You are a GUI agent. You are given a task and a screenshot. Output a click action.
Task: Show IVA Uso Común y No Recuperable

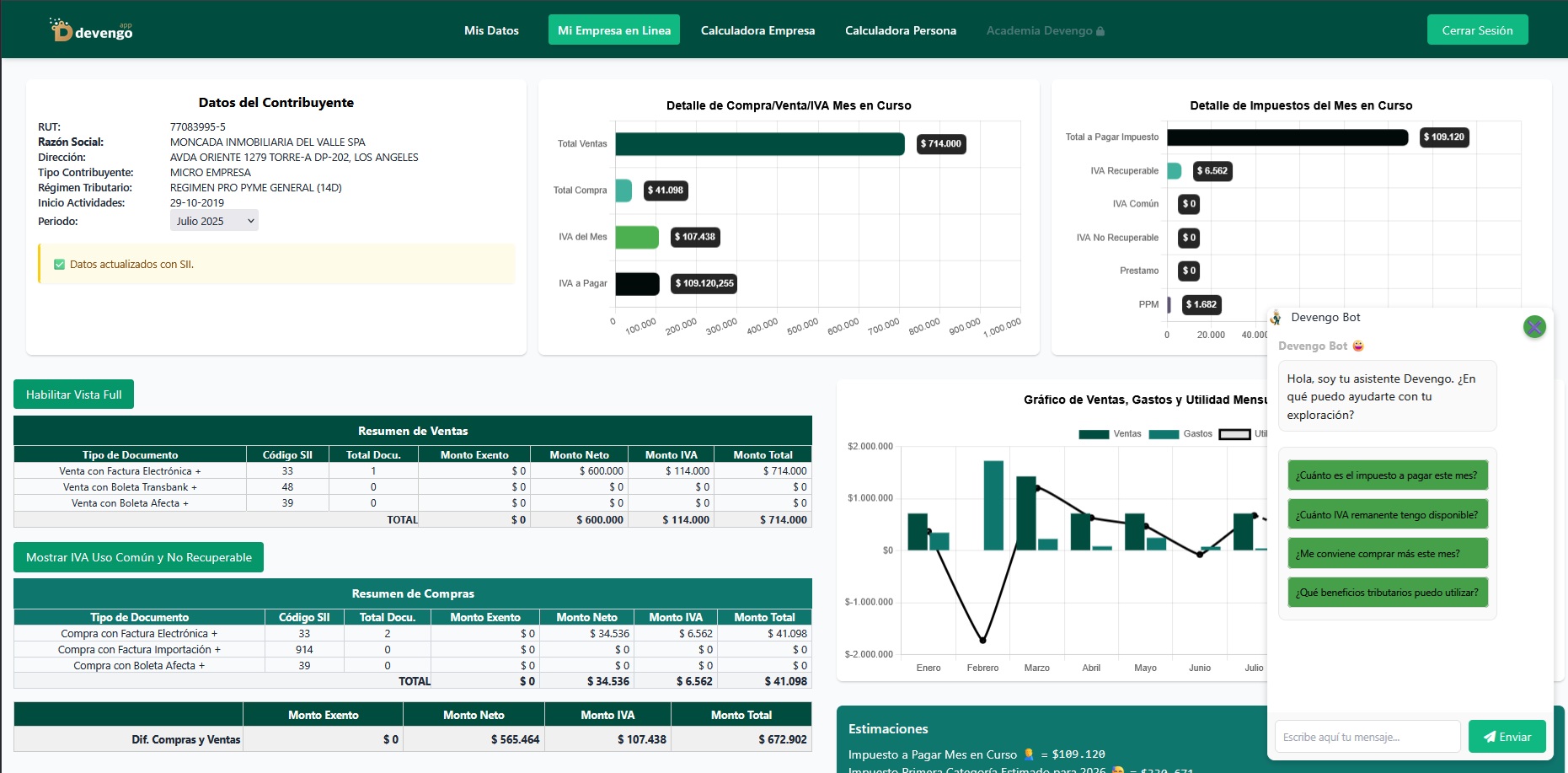pyautogui.click(x=138, y=557)
